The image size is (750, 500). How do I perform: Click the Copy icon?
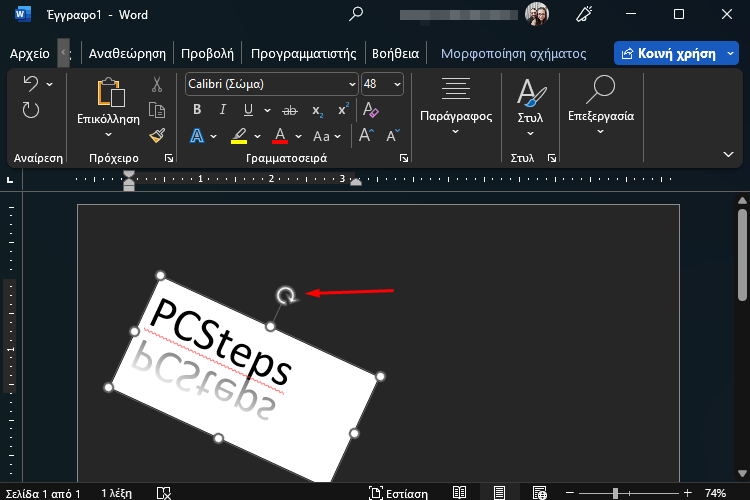click(x=157, y=110)
